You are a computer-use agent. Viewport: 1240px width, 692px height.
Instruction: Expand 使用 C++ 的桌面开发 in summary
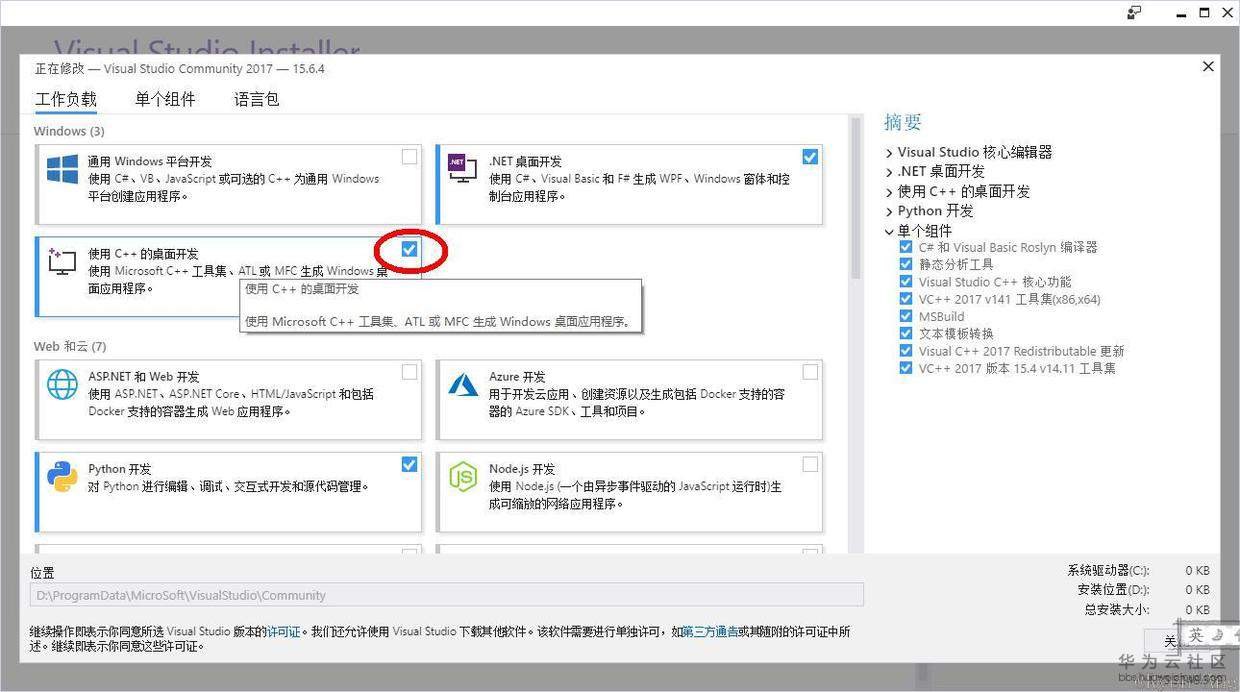click(x=889, y=192)
